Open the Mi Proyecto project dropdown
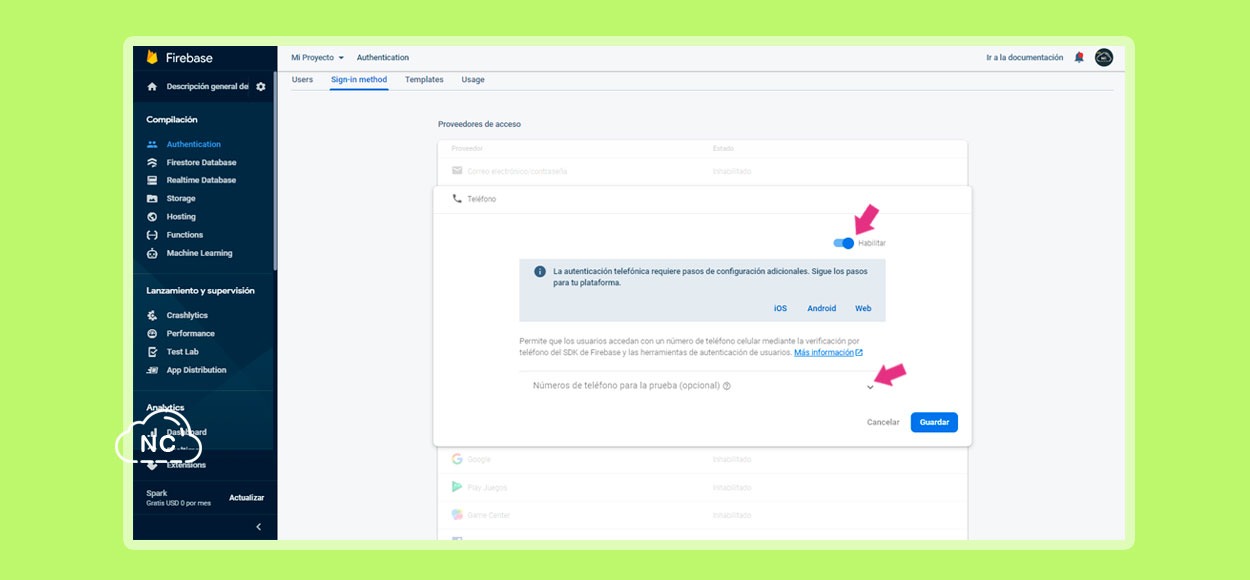1250x580 pixels. click(x=317, y=58)
